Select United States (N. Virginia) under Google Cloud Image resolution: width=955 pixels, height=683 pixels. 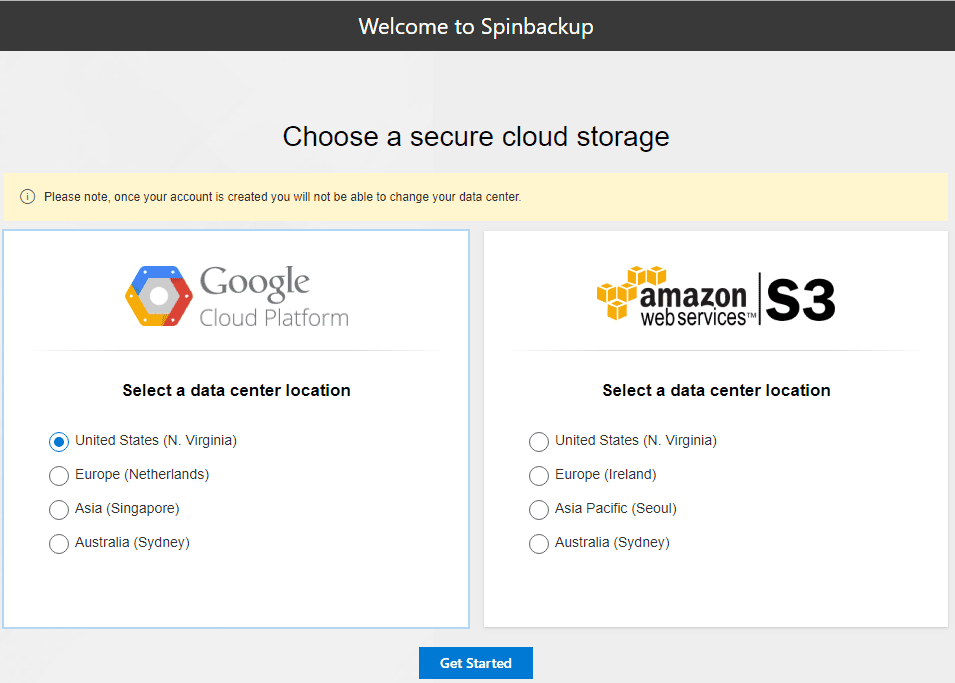(59, 441)
